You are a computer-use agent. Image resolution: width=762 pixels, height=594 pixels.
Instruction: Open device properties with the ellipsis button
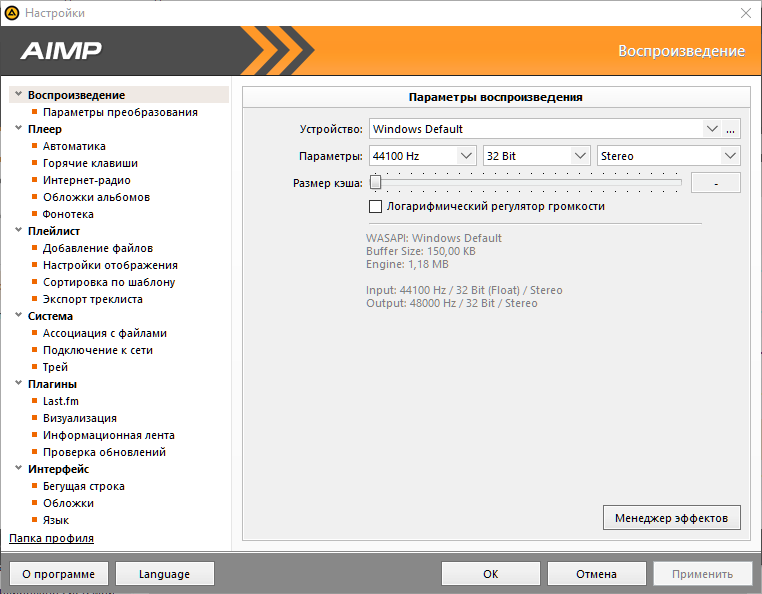click(730, 129)
